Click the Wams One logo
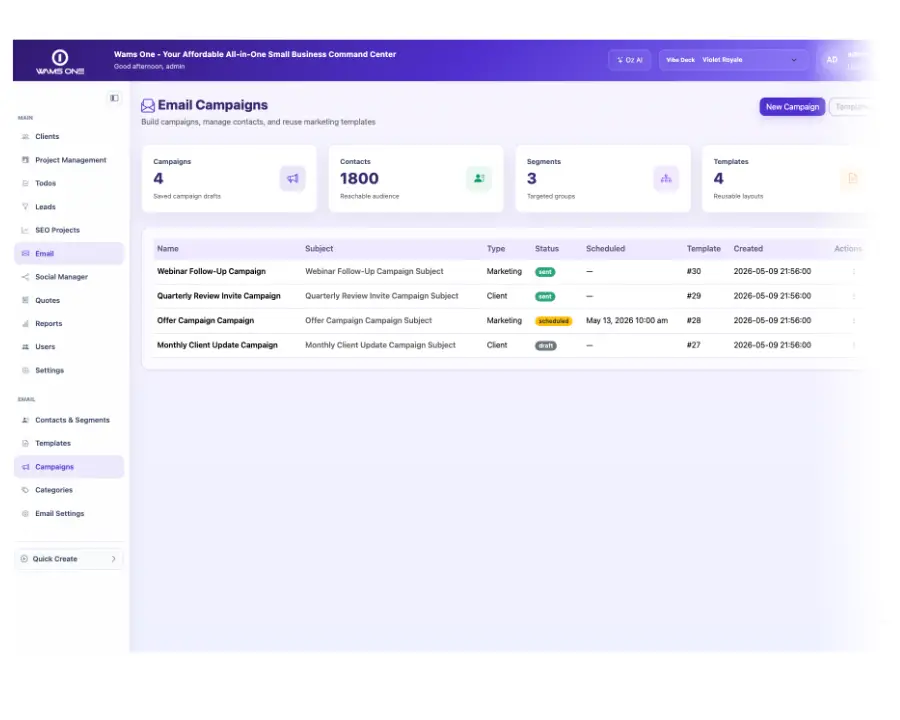Image resolution: width=900 pixels, height=720 pixels. (60, 61)
